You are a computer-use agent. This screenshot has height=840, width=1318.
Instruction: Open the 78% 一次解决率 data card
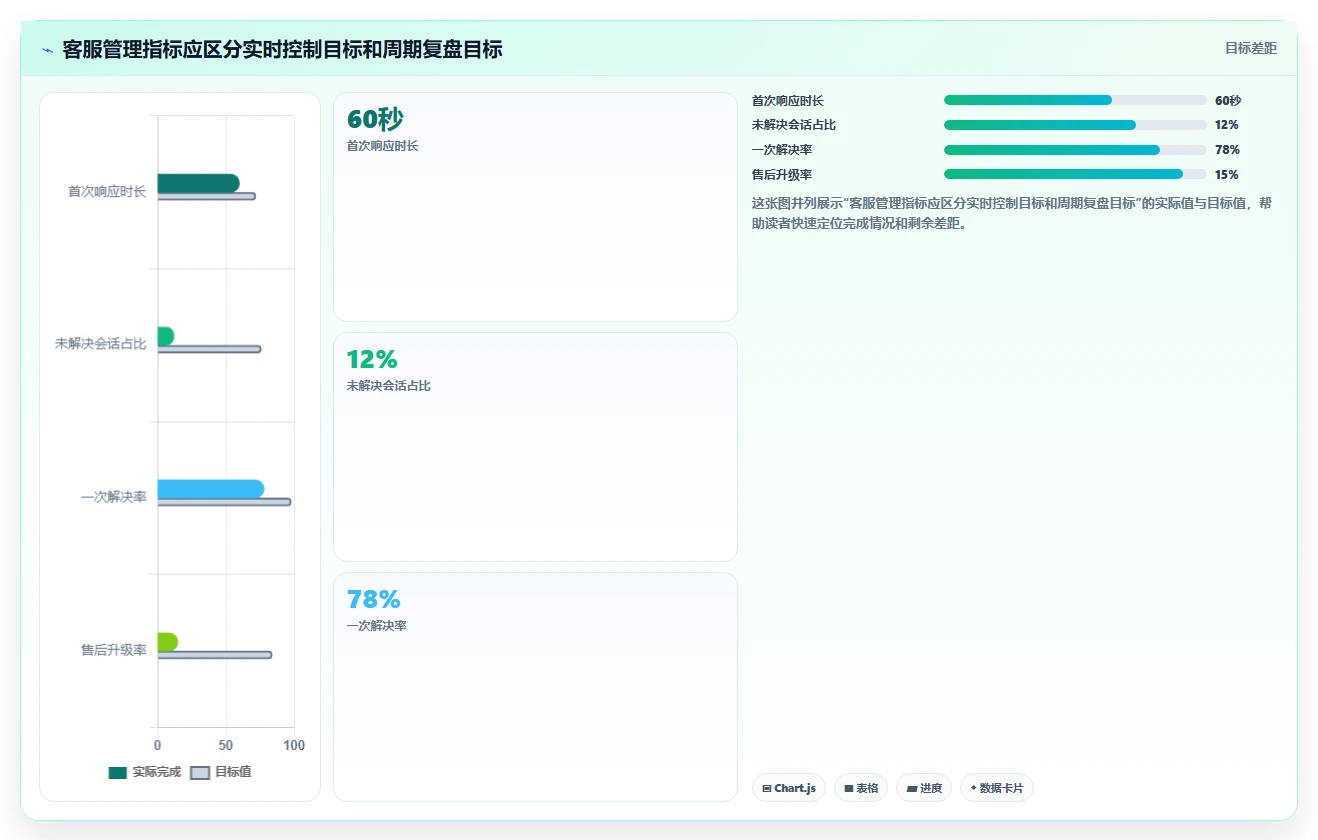pyautogui.click(x=535, y=687)
